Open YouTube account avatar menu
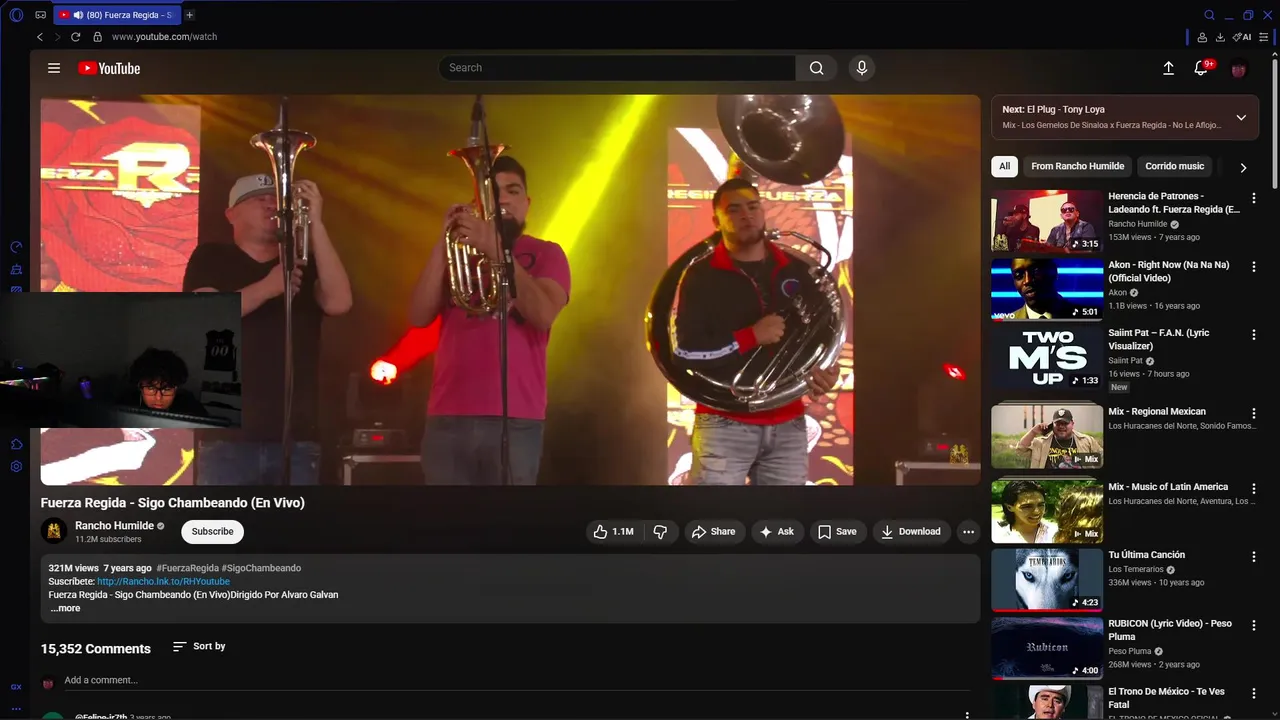Screen dimensions: 1280x720 (x=1239, y=69)
